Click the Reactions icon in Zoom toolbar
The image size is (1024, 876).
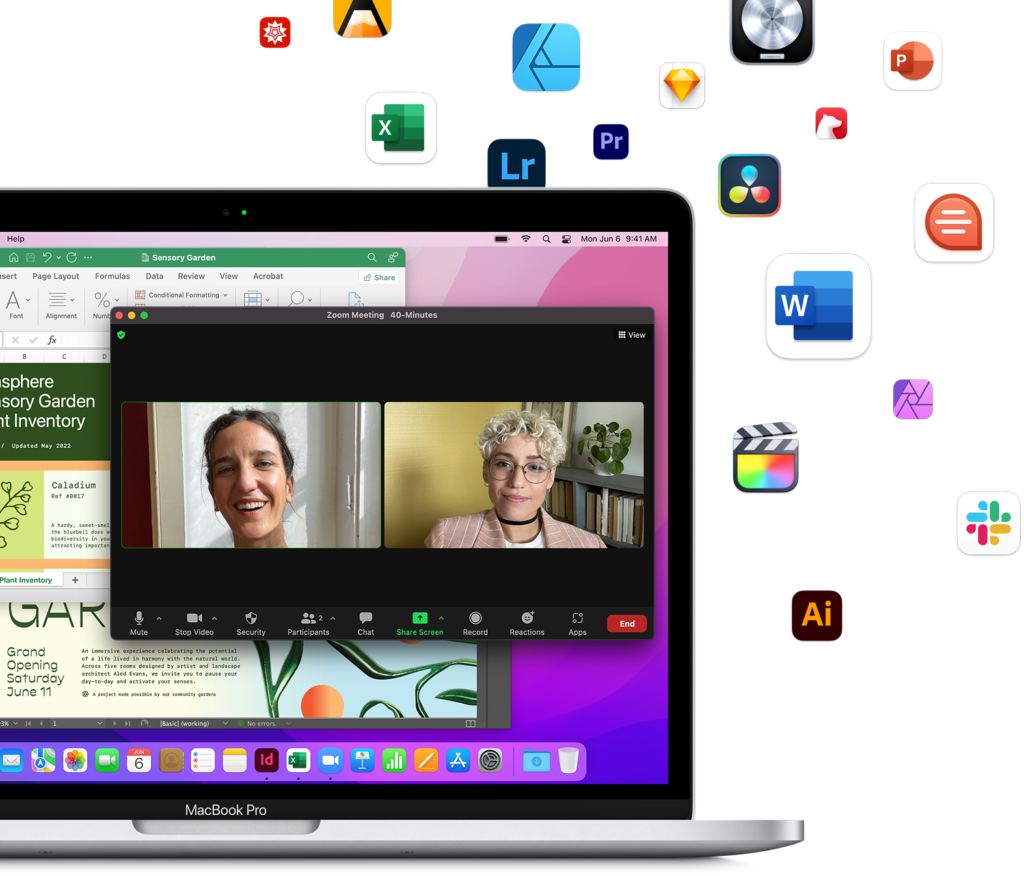(527, 623)
